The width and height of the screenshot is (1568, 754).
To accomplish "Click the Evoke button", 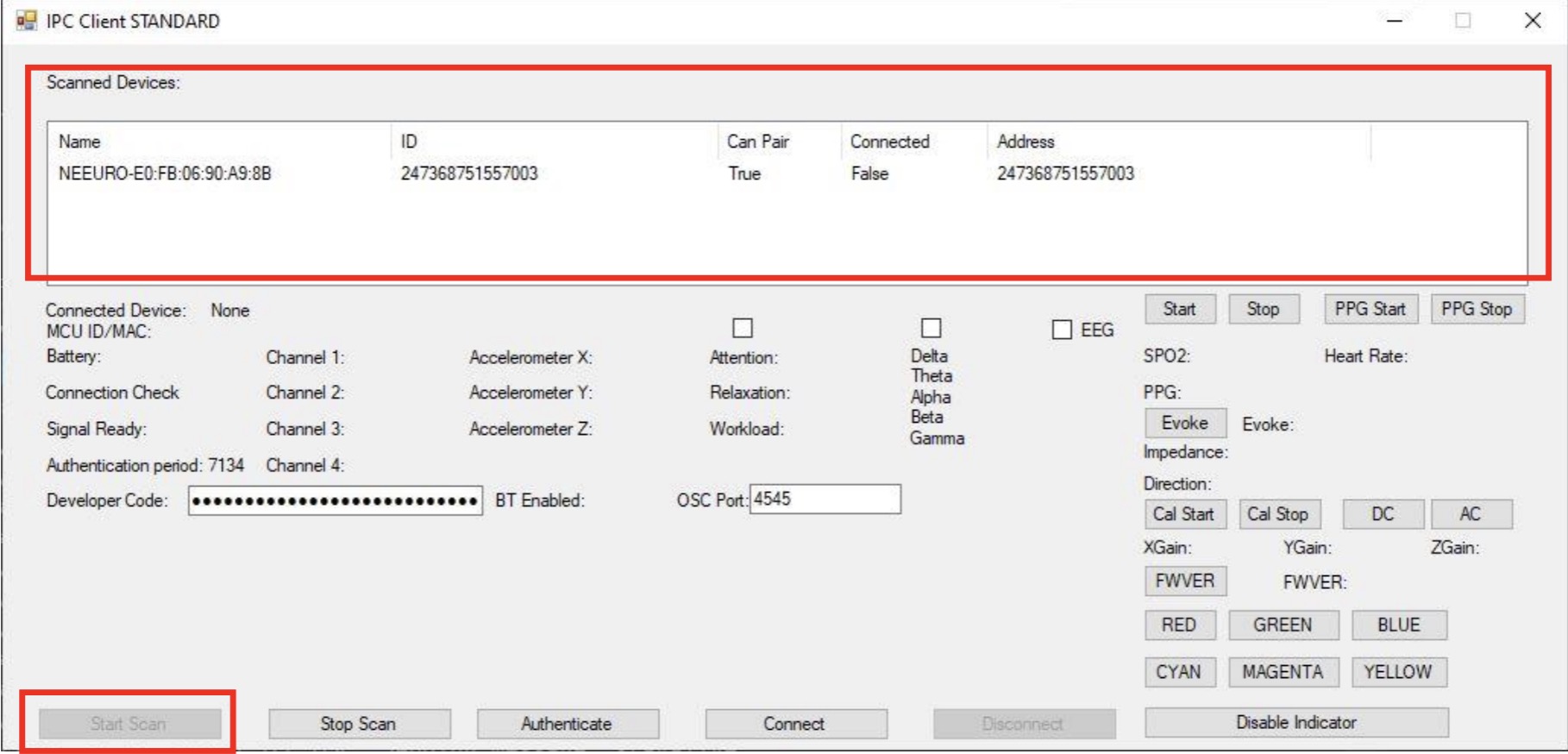I will point(1185,423).
